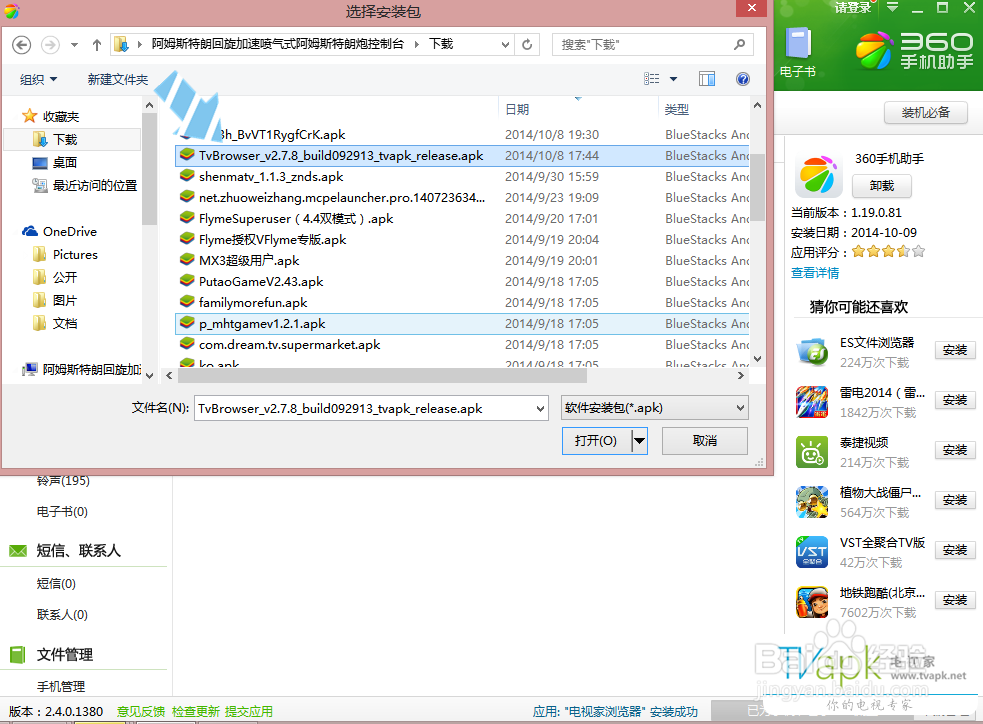Select Flyme授权VFlyme专版.apk file
Image resolution: width=983 pixels, height=724 pixels.
pyautogui.click(x=462, y=239)
